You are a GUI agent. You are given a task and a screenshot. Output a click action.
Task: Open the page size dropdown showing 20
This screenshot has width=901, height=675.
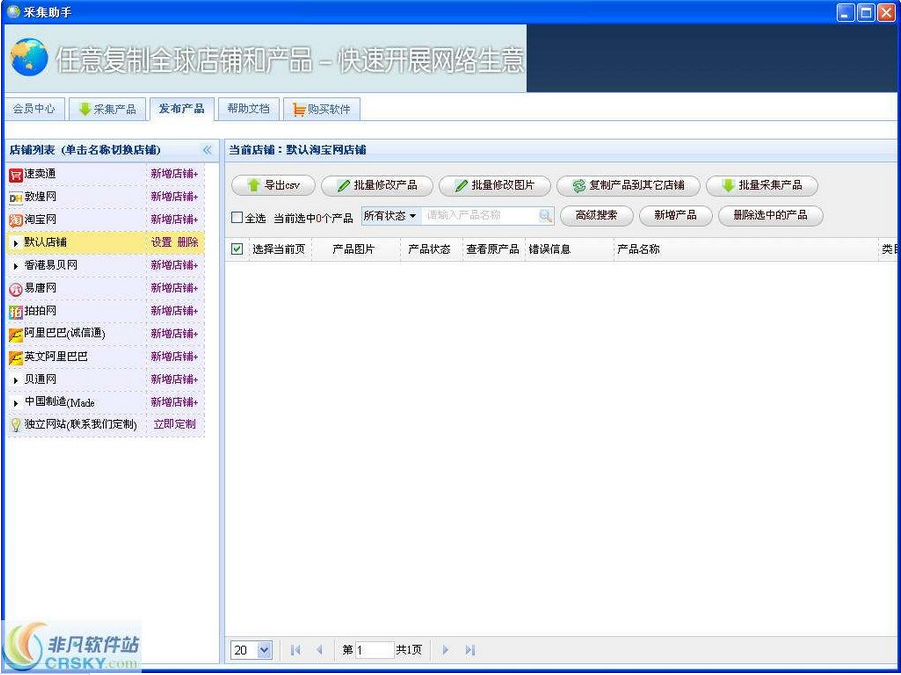250,650
